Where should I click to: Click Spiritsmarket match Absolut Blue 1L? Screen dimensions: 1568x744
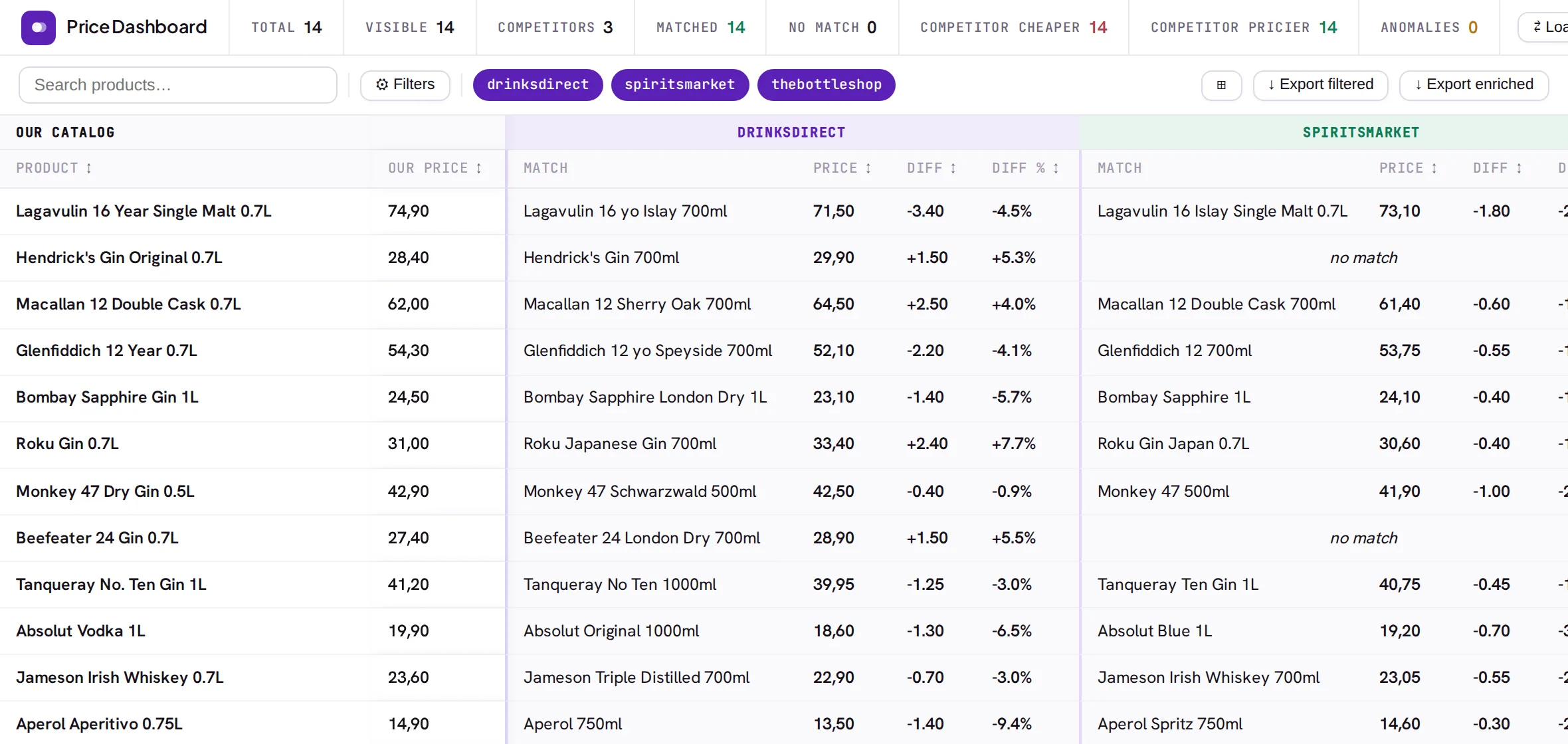(x=1155, y=631)
